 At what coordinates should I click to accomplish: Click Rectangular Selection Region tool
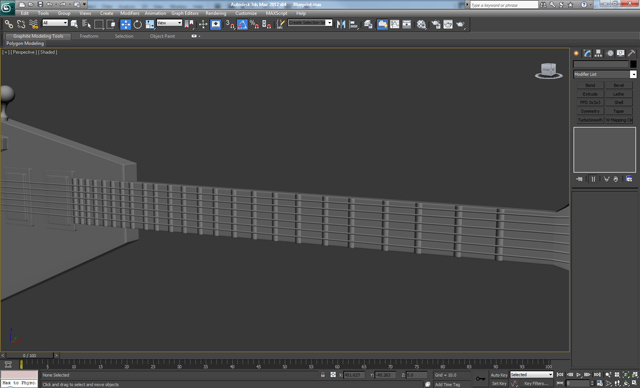[x=99, y=24]
